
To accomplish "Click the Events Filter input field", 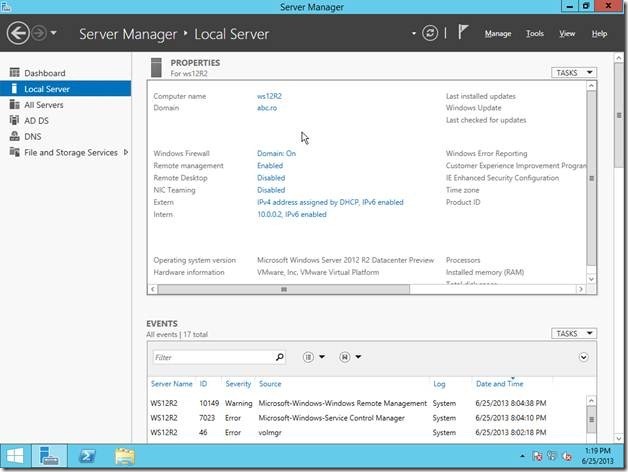I will pos(212,357).
